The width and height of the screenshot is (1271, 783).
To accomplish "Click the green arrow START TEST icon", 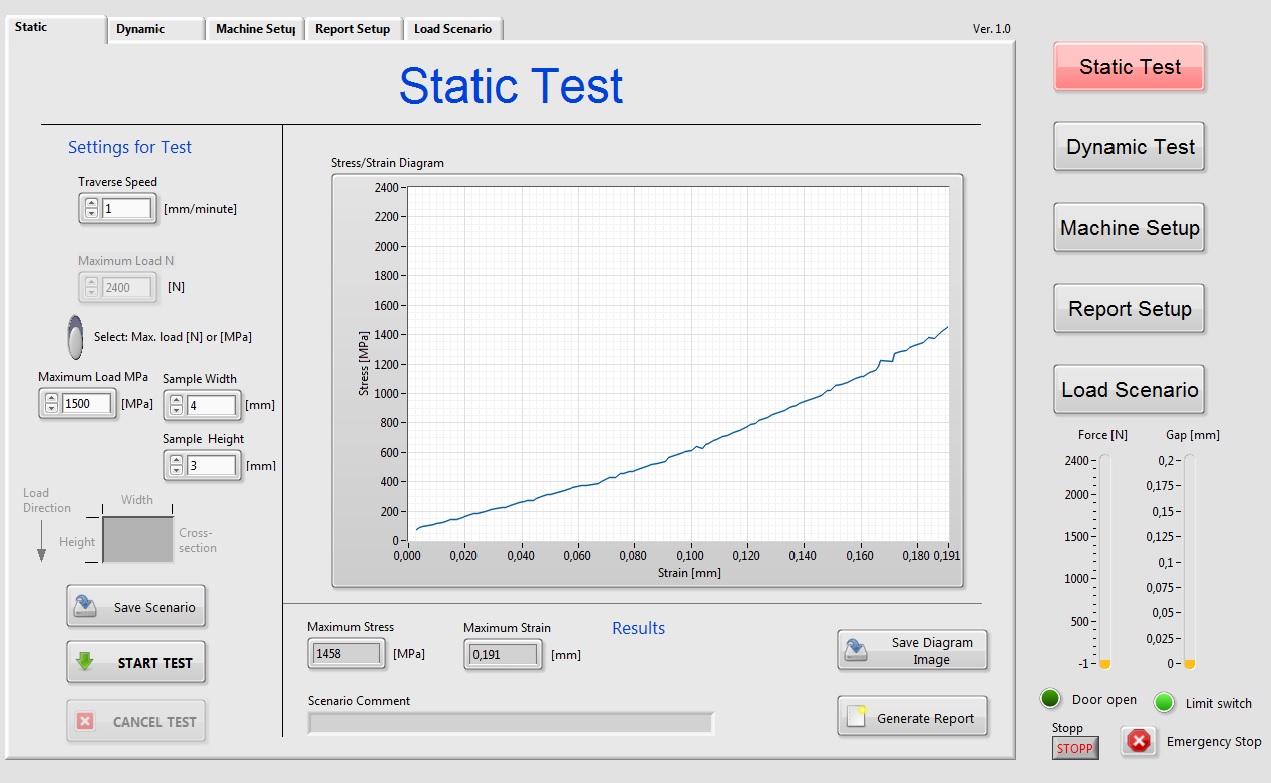I will (85, 661).
